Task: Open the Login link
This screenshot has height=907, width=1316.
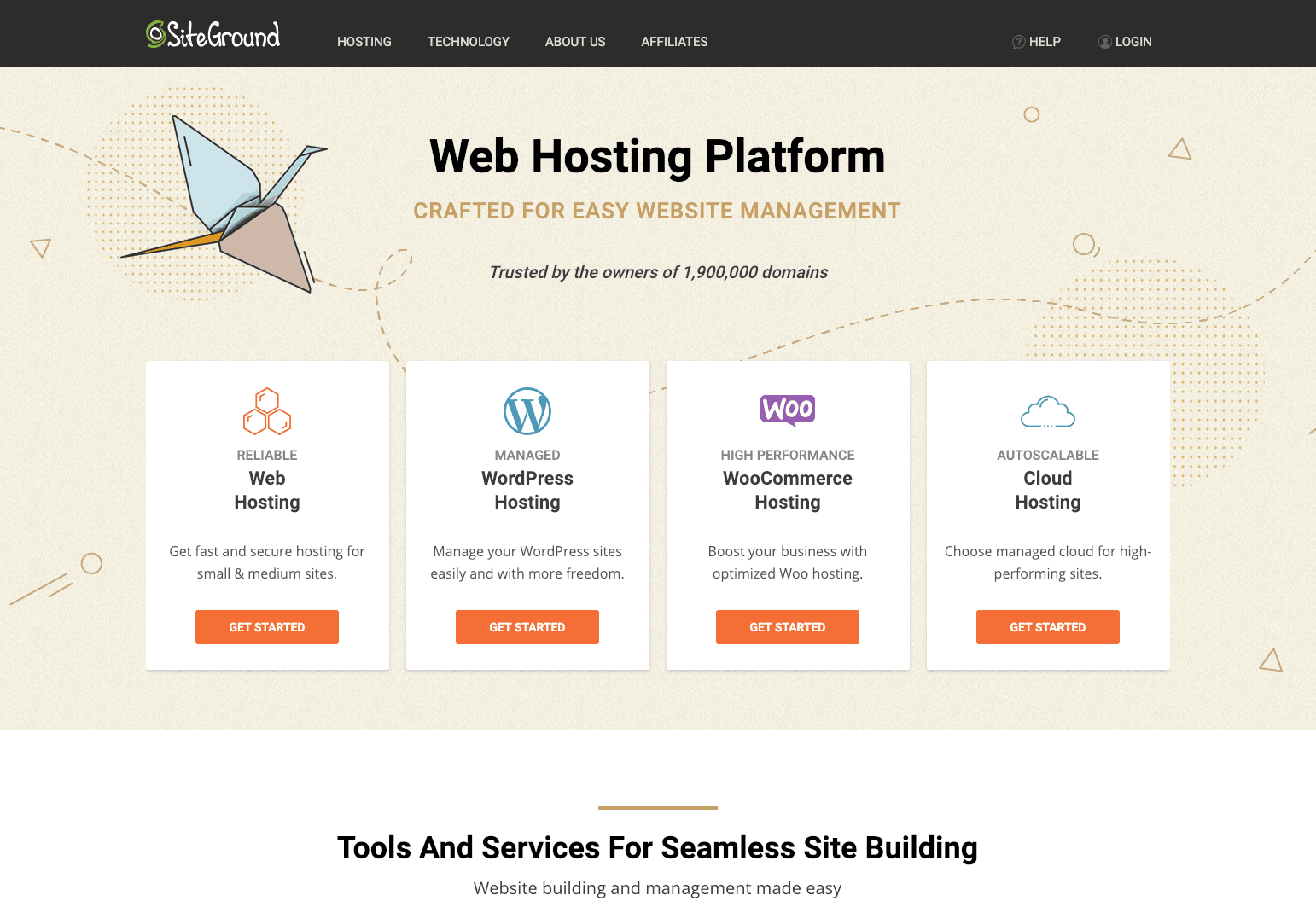Action: click(x=1125, y=42)
